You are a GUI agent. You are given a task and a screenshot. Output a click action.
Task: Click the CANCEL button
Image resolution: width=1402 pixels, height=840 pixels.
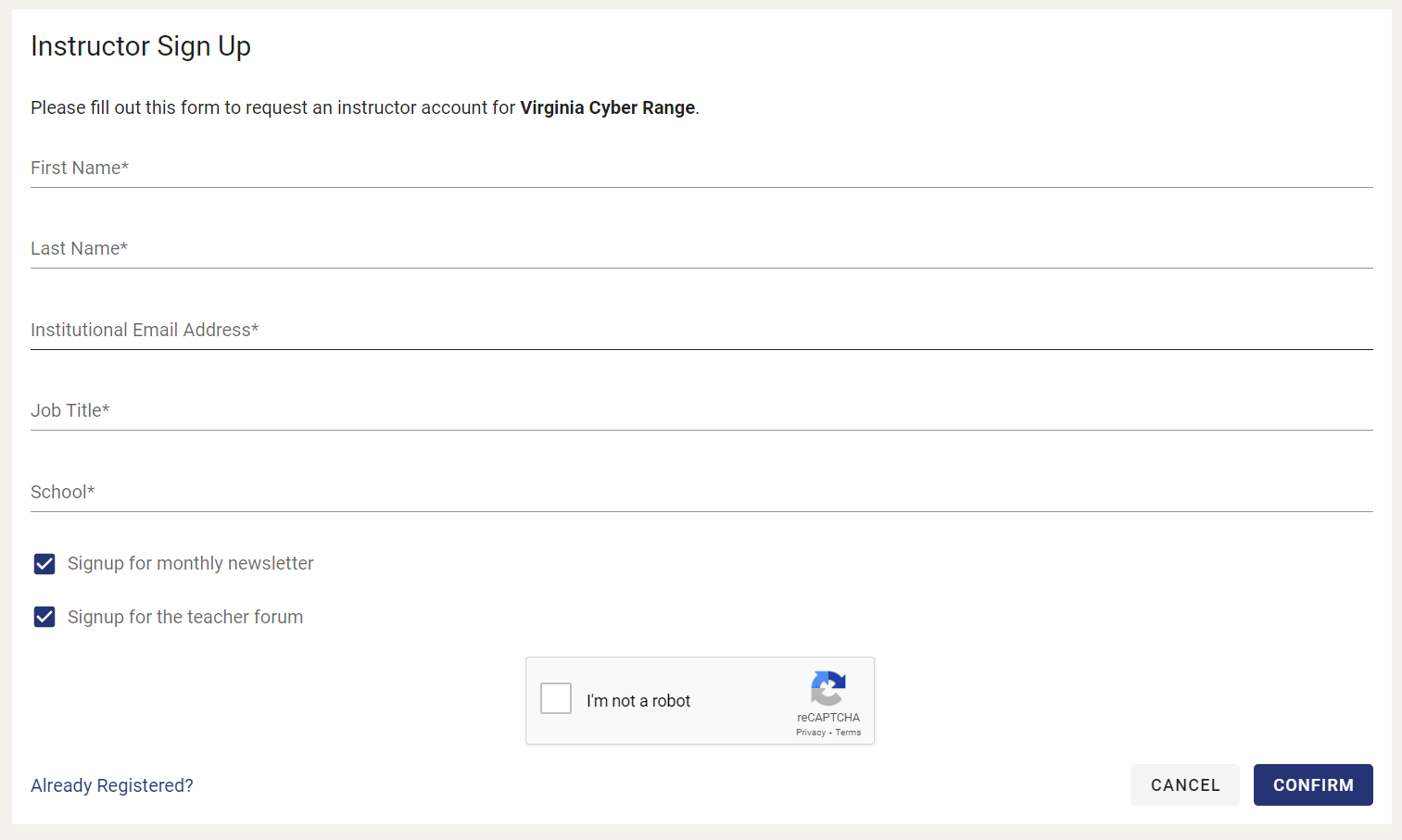(1185, 785)
